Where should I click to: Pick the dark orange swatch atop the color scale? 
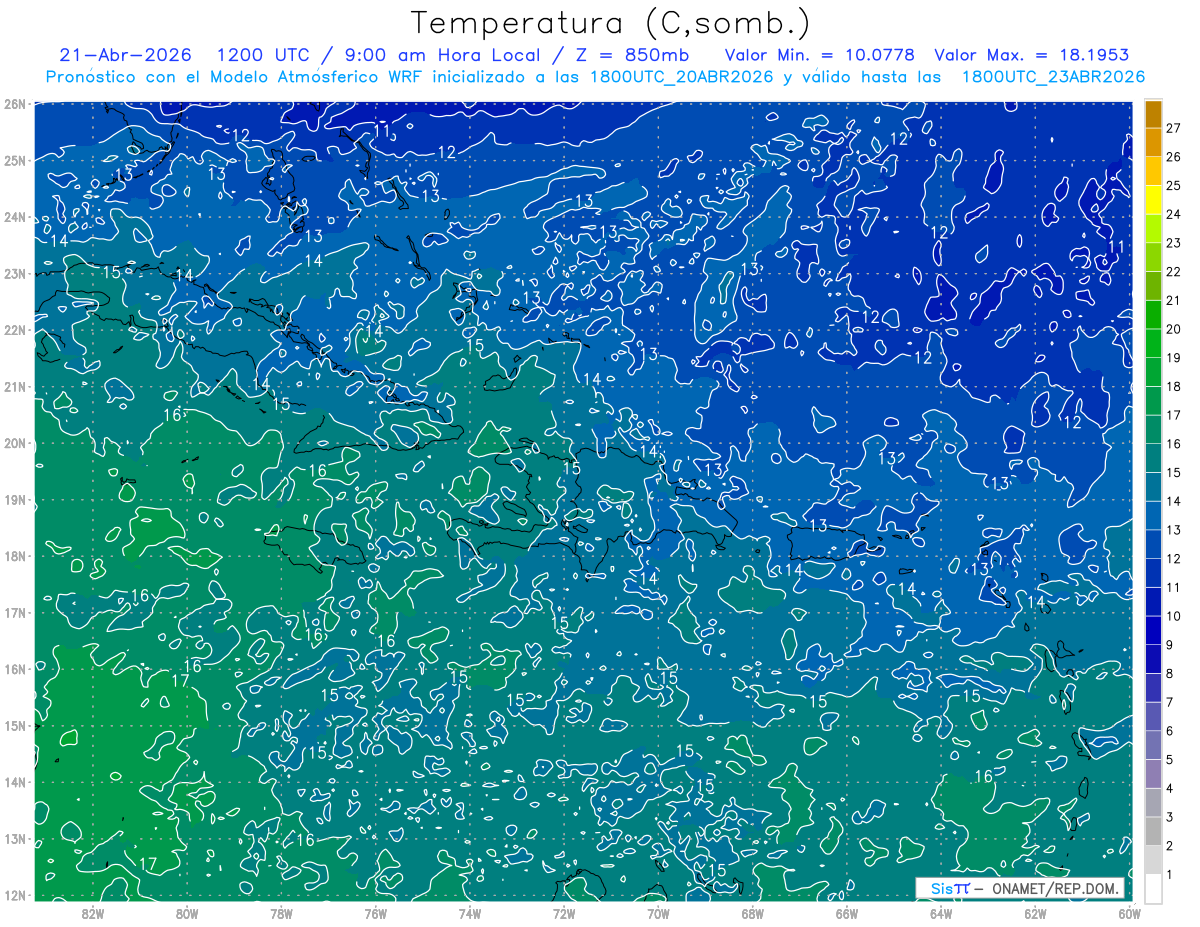point(1154,114)
